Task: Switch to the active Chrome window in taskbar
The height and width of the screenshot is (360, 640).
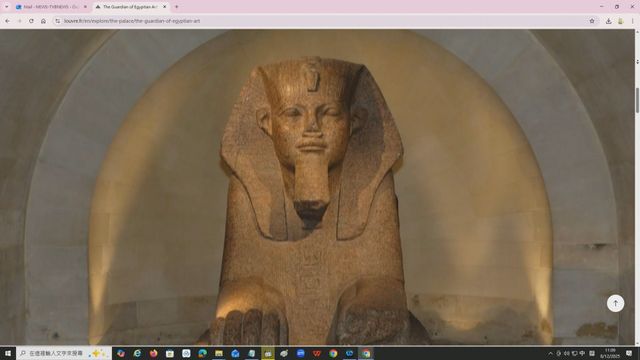Action: 366,353
